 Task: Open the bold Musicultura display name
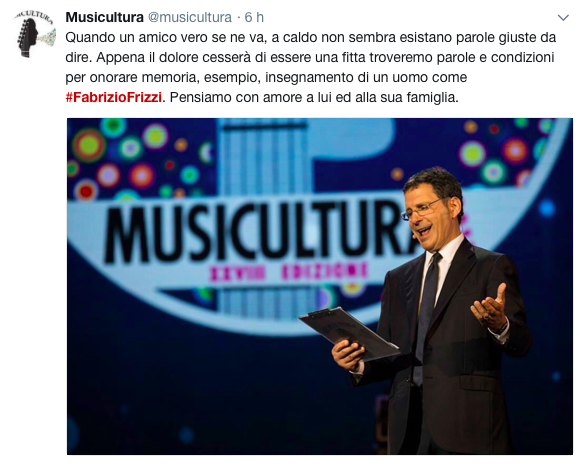(x=104, y=17)
